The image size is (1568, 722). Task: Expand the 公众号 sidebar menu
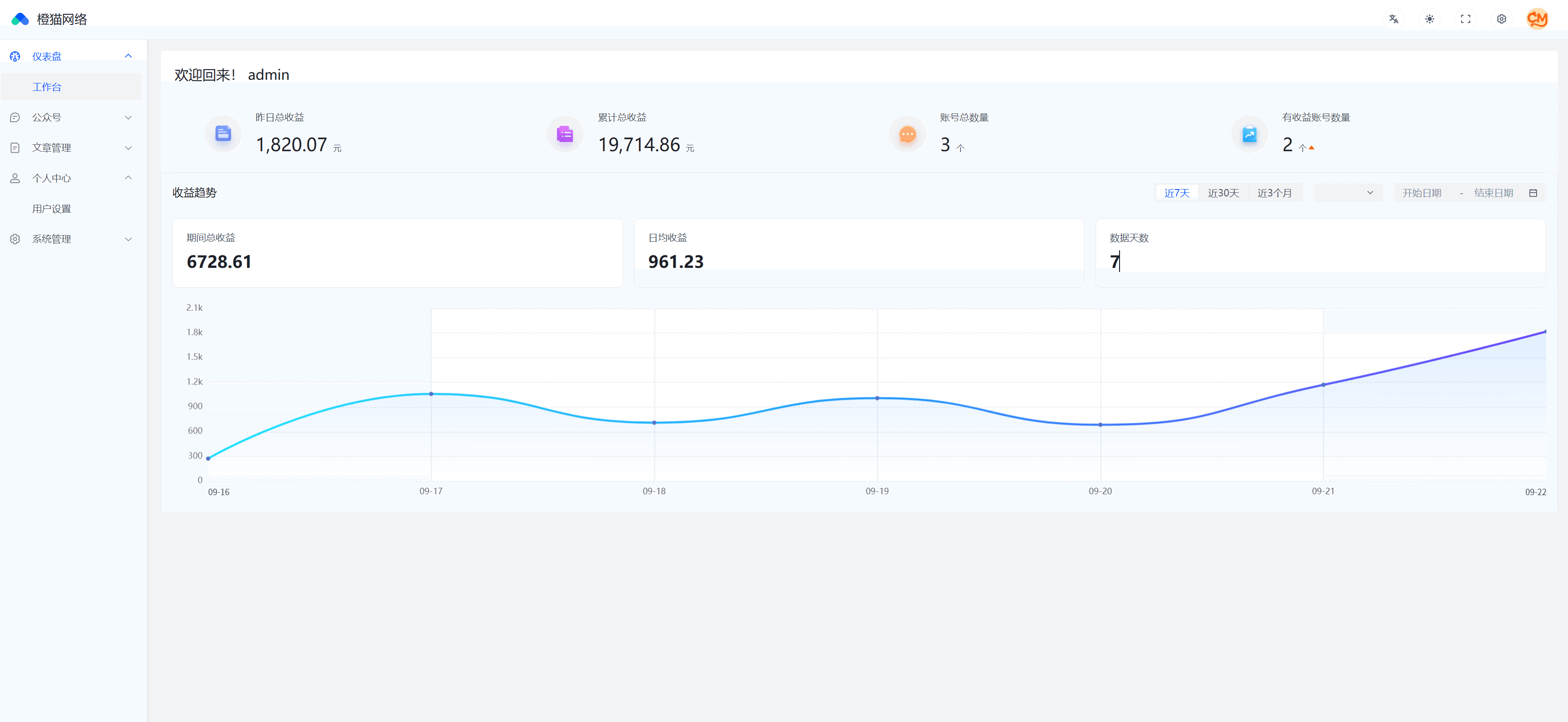click(71, 118)
